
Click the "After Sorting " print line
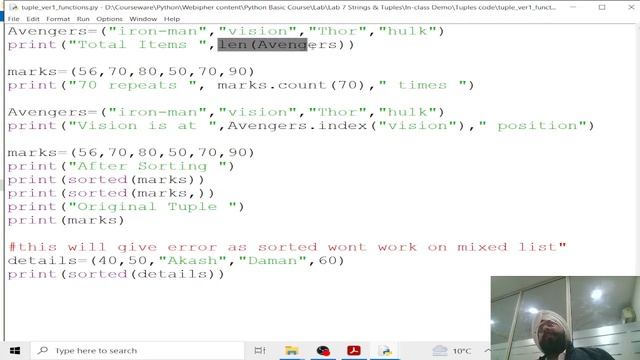[121, 166]
